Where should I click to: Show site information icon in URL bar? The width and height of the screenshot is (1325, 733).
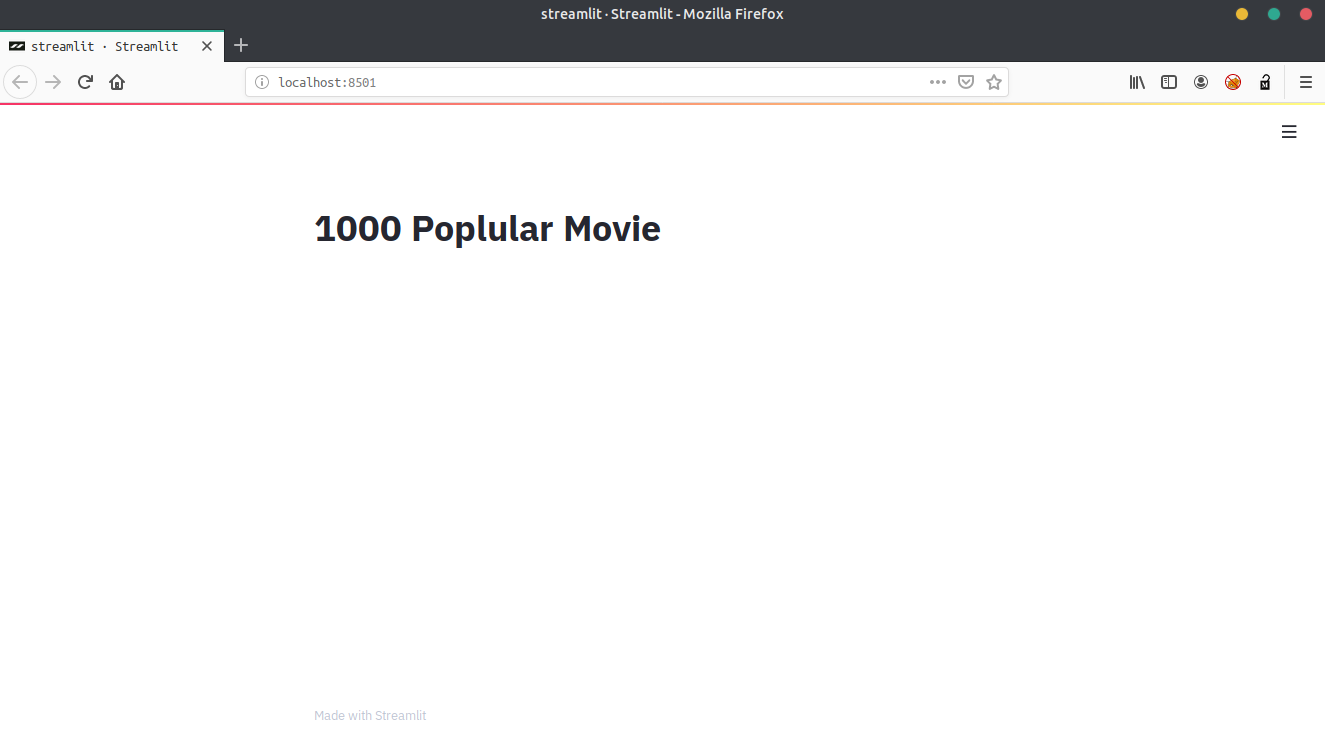[x=262, y=82]
